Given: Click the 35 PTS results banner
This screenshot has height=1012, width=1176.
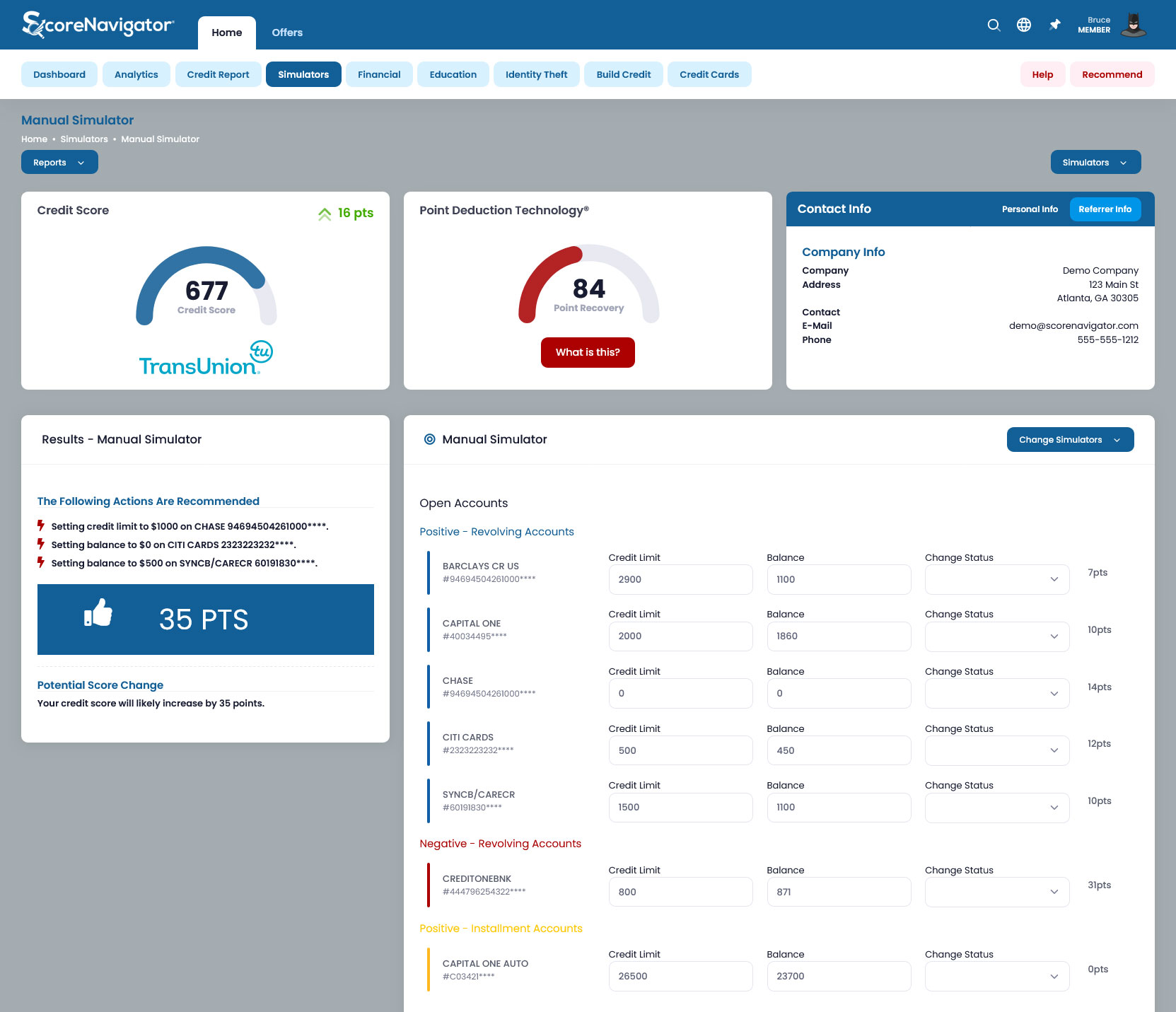Looking at the screenshot, I should pyautogui.click(x=206, y=620).
